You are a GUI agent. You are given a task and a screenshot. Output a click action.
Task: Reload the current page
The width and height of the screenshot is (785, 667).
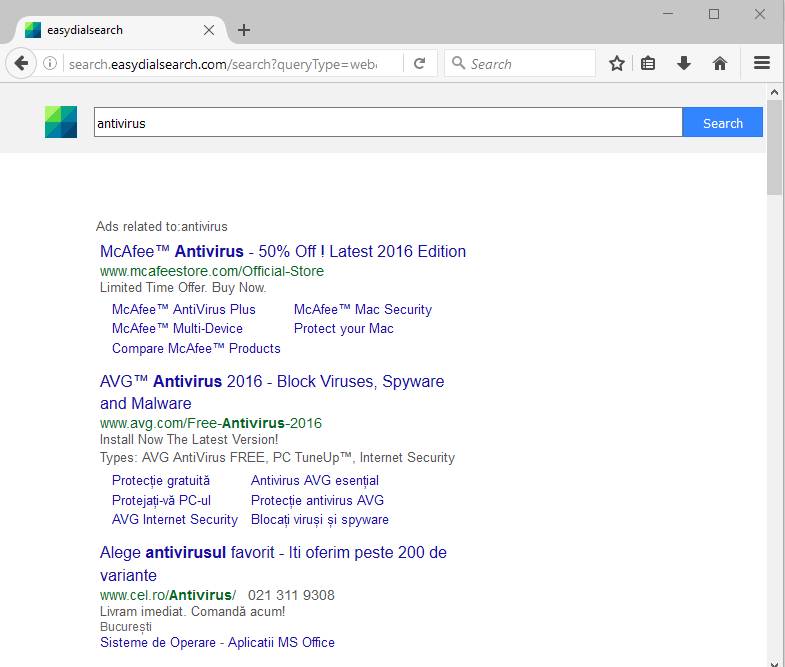pyautogui.click(x=420, y=63)
